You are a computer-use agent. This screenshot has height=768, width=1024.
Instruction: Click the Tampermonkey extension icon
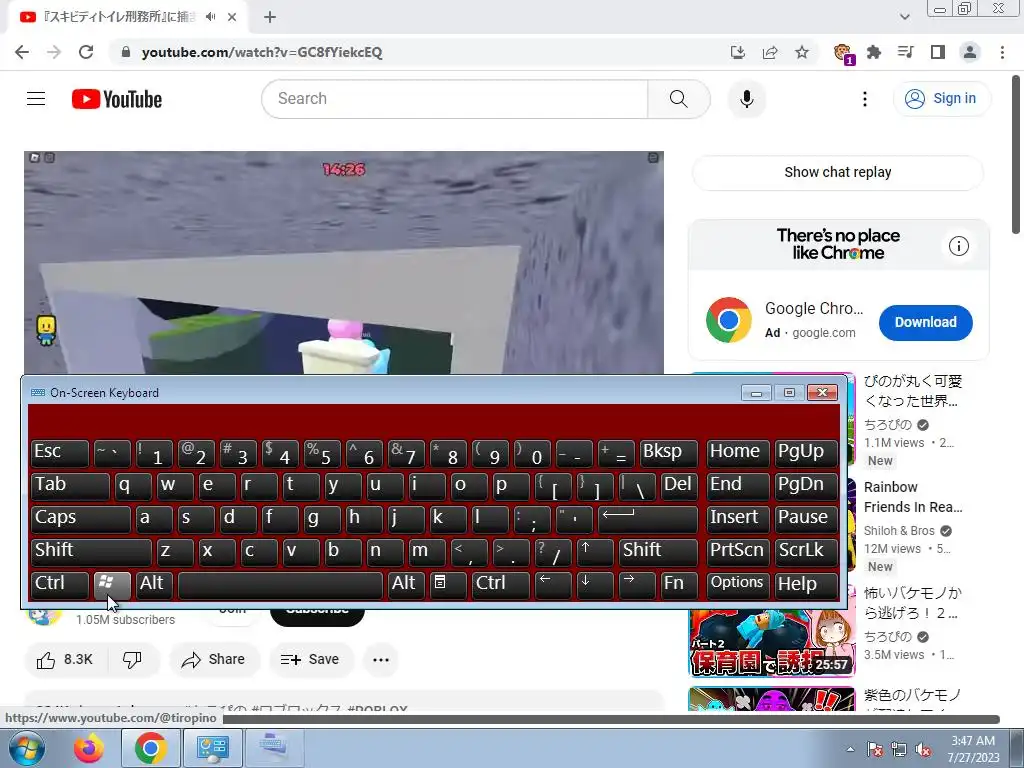pos(843,53)
